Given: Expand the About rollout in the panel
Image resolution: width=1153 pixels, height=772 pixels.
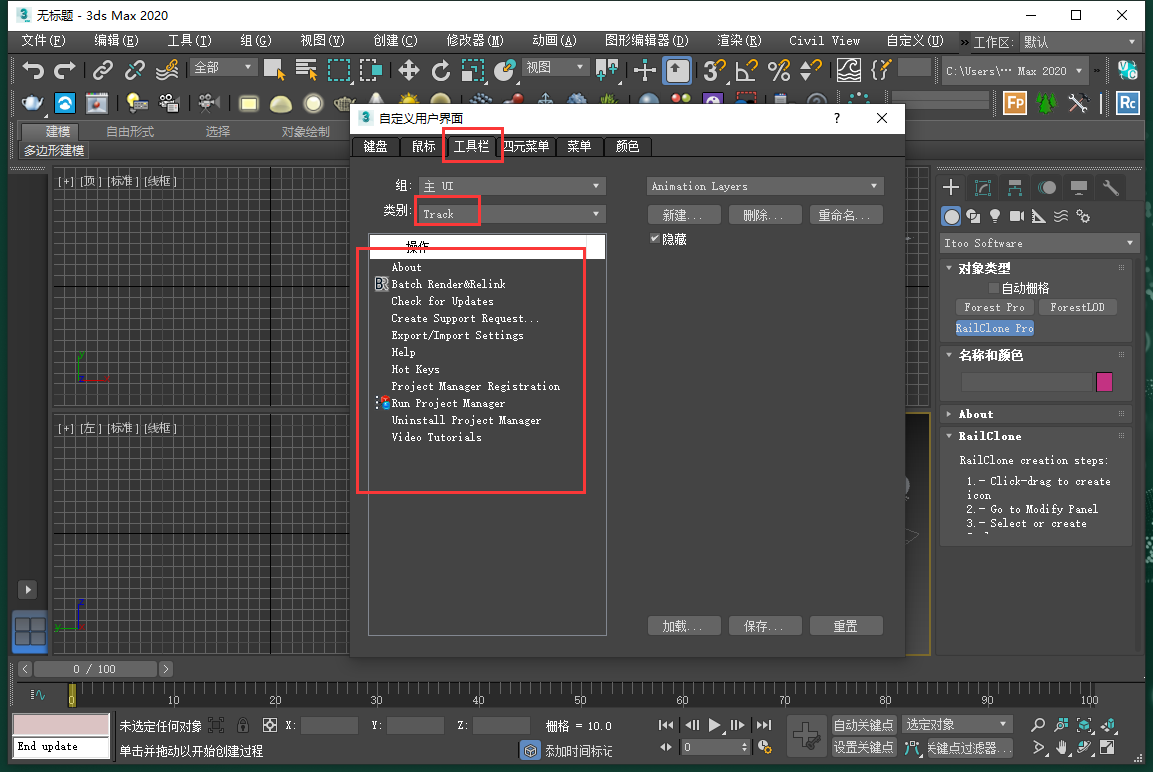Looking at the screenshot, I should [975, 414].
